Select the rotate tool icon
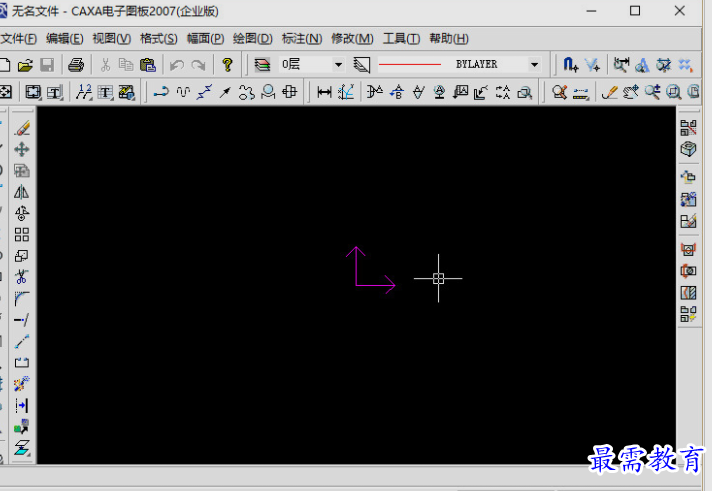 [x=22, y=213]
